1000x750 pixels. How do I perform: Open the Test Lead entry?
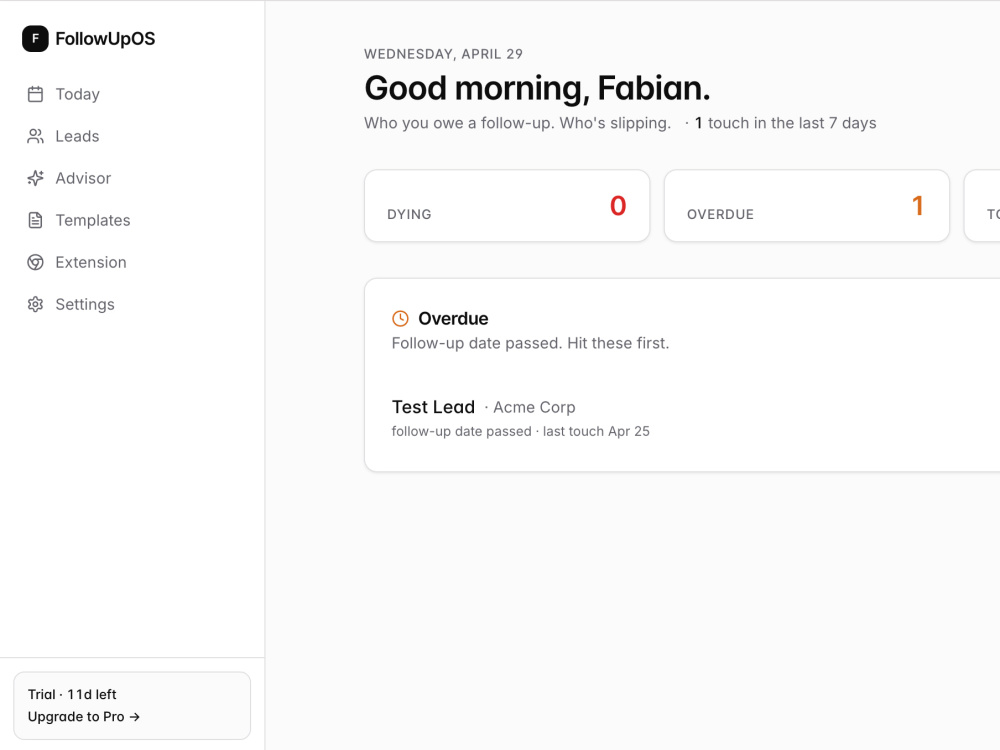[433, 407]
